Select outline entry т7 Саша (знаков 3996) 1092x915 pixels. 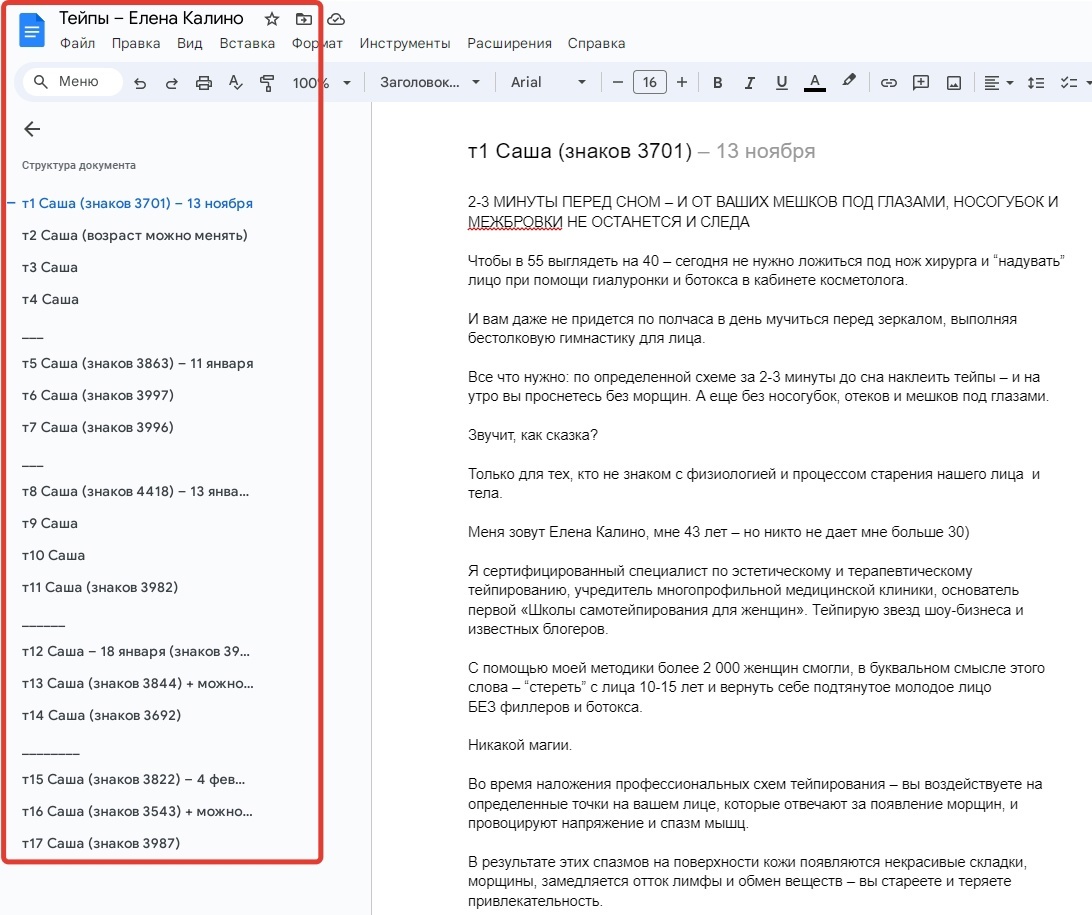pyautogui.click(x=98, y=428)
